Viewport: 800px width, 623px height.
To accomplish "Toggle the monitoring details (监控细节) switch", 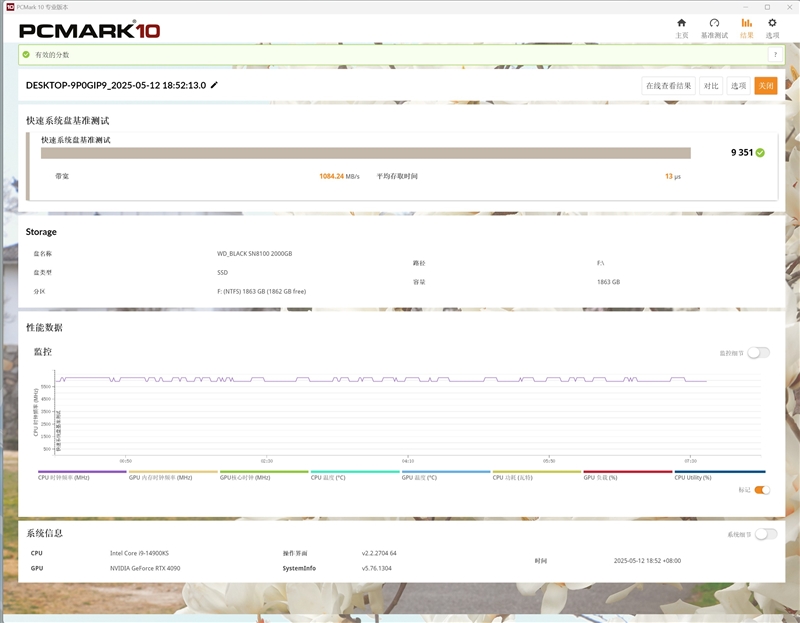I will (758, 353).
